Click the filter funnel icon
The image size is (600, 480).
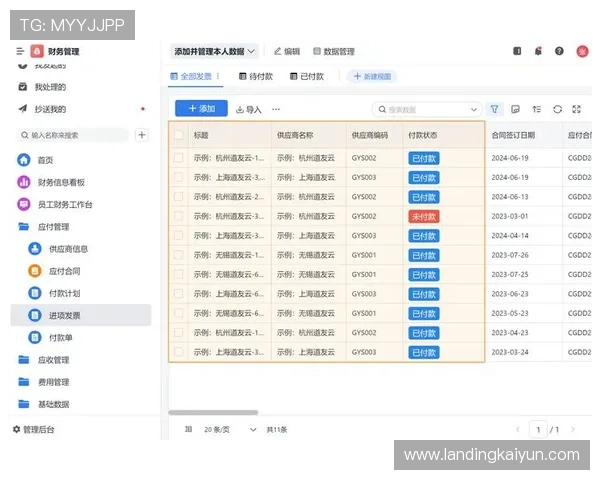click(x=494, y=109)
